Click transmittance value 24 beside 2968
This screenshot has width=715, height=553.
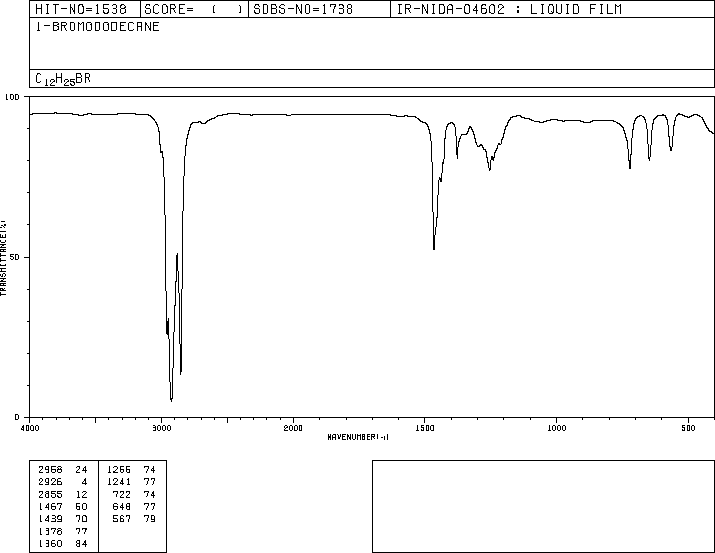(81, 470)
